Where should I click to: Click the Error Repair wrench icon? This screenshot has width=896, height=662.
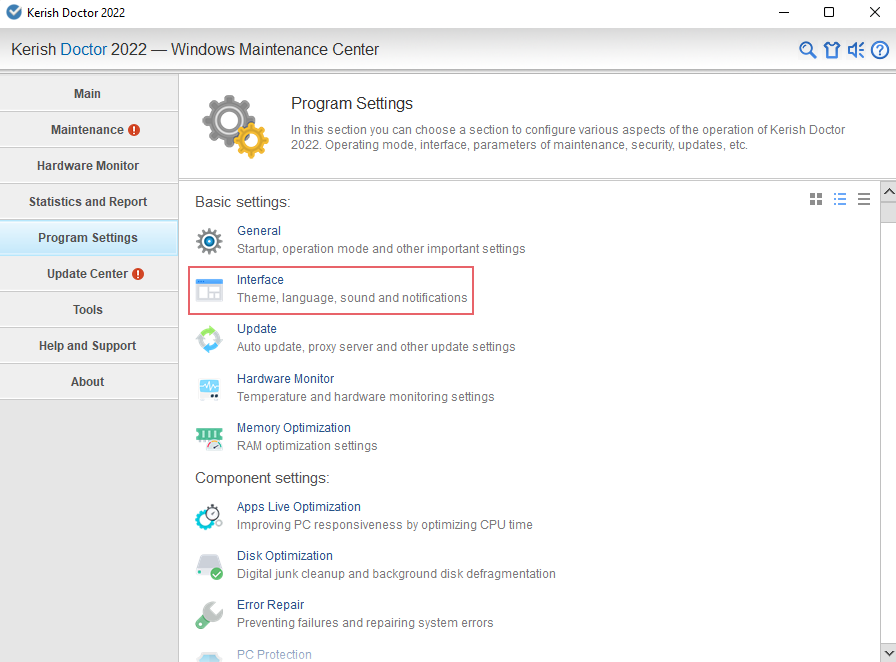pos(209,615)
